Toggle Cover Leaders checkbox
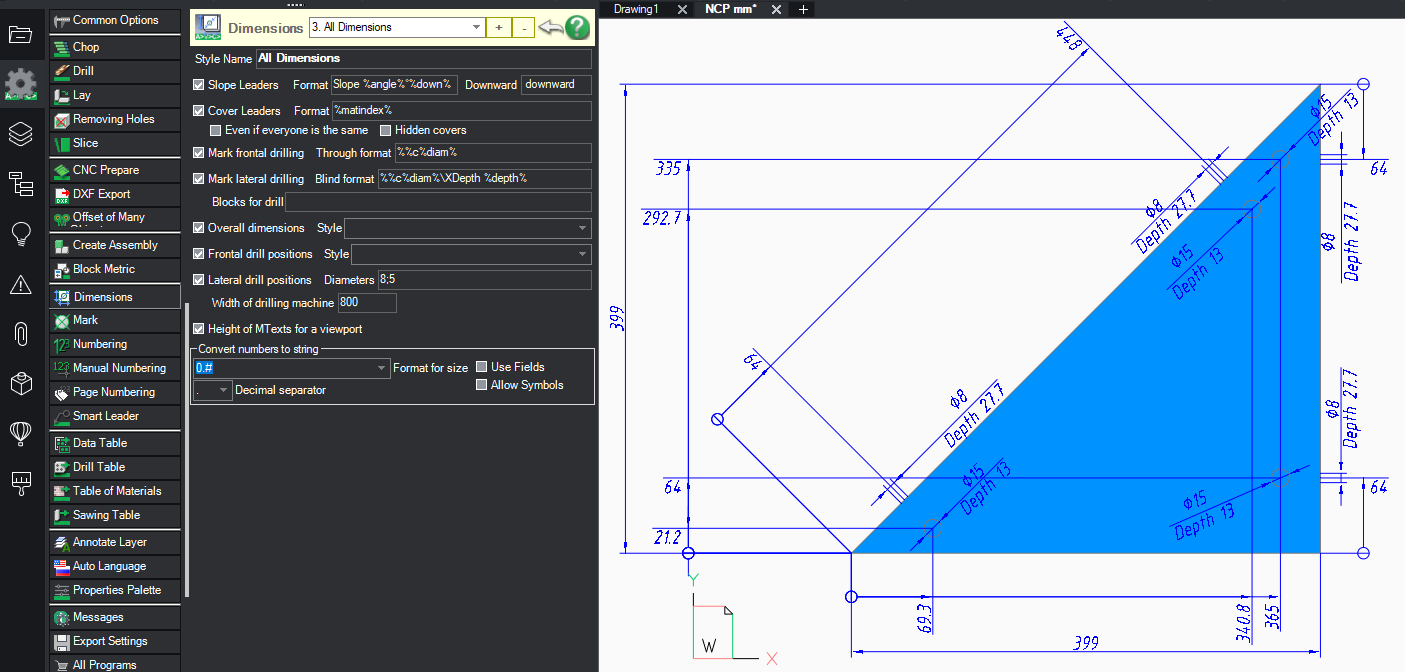This screenshot has height=672, width=1405. click(199, 111)
